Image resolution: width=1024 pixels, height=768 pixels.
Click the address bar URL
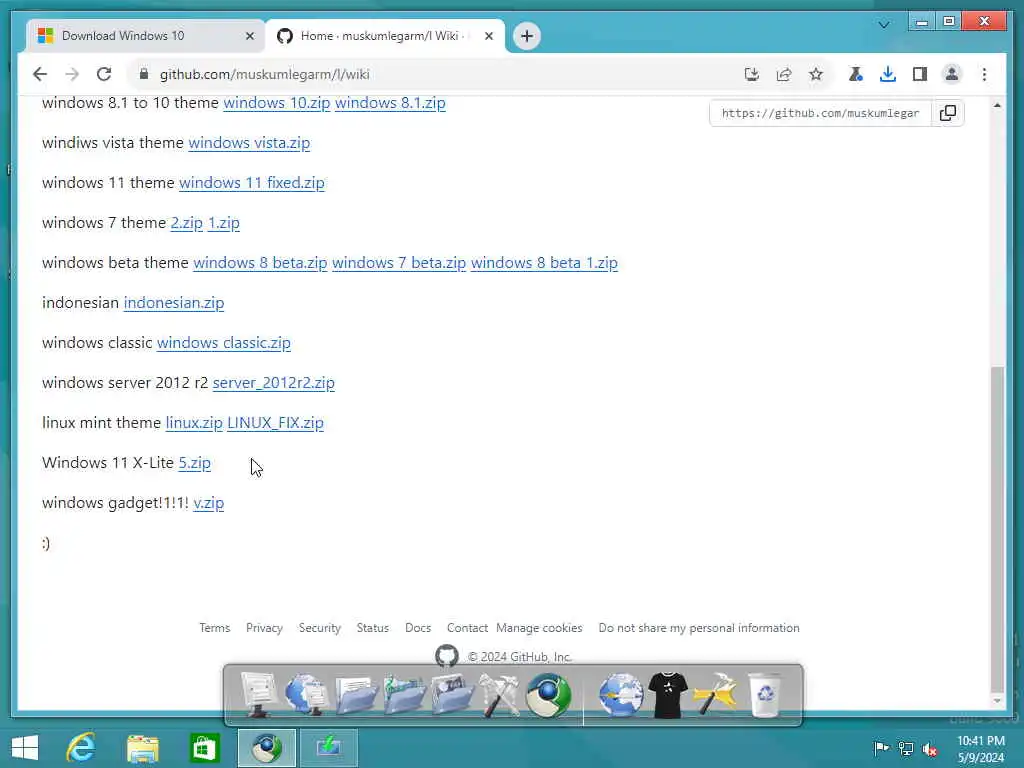tap(264, 74)
